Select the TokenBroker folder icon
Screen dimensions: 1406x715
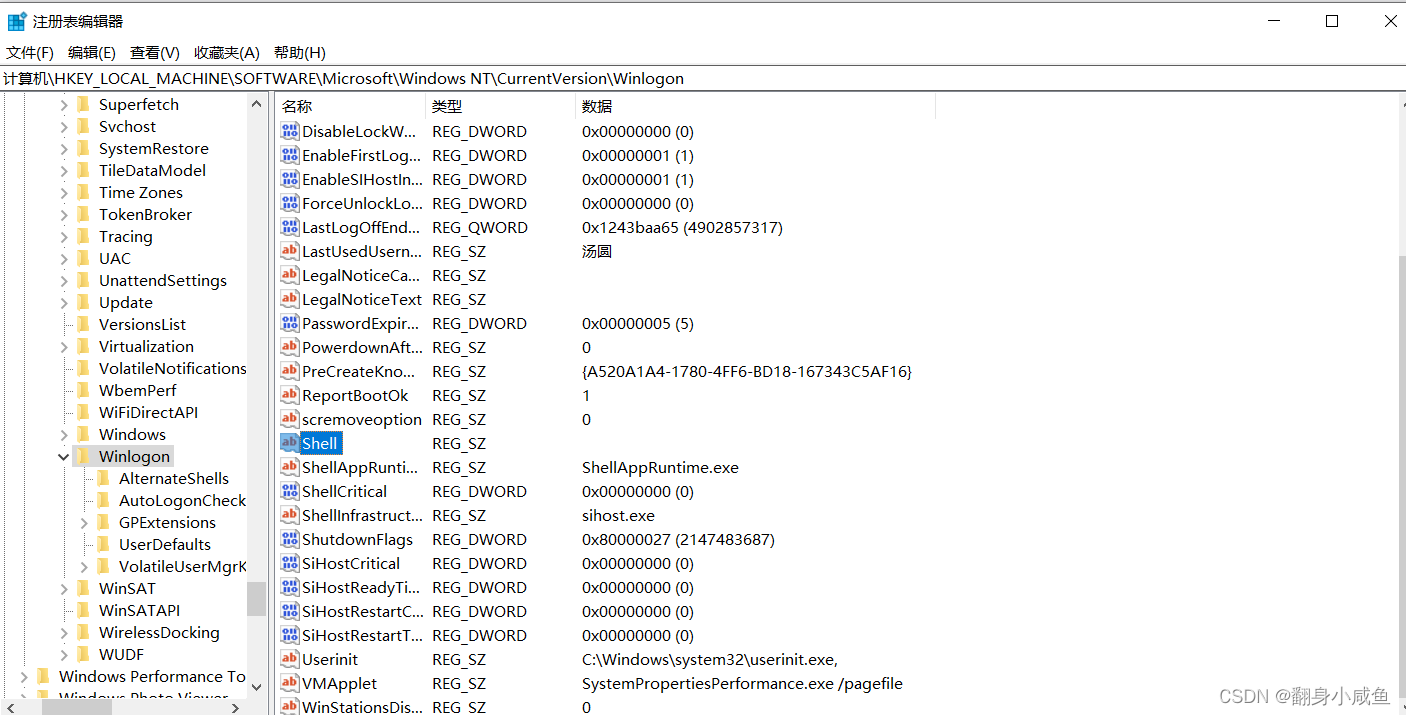84,214
